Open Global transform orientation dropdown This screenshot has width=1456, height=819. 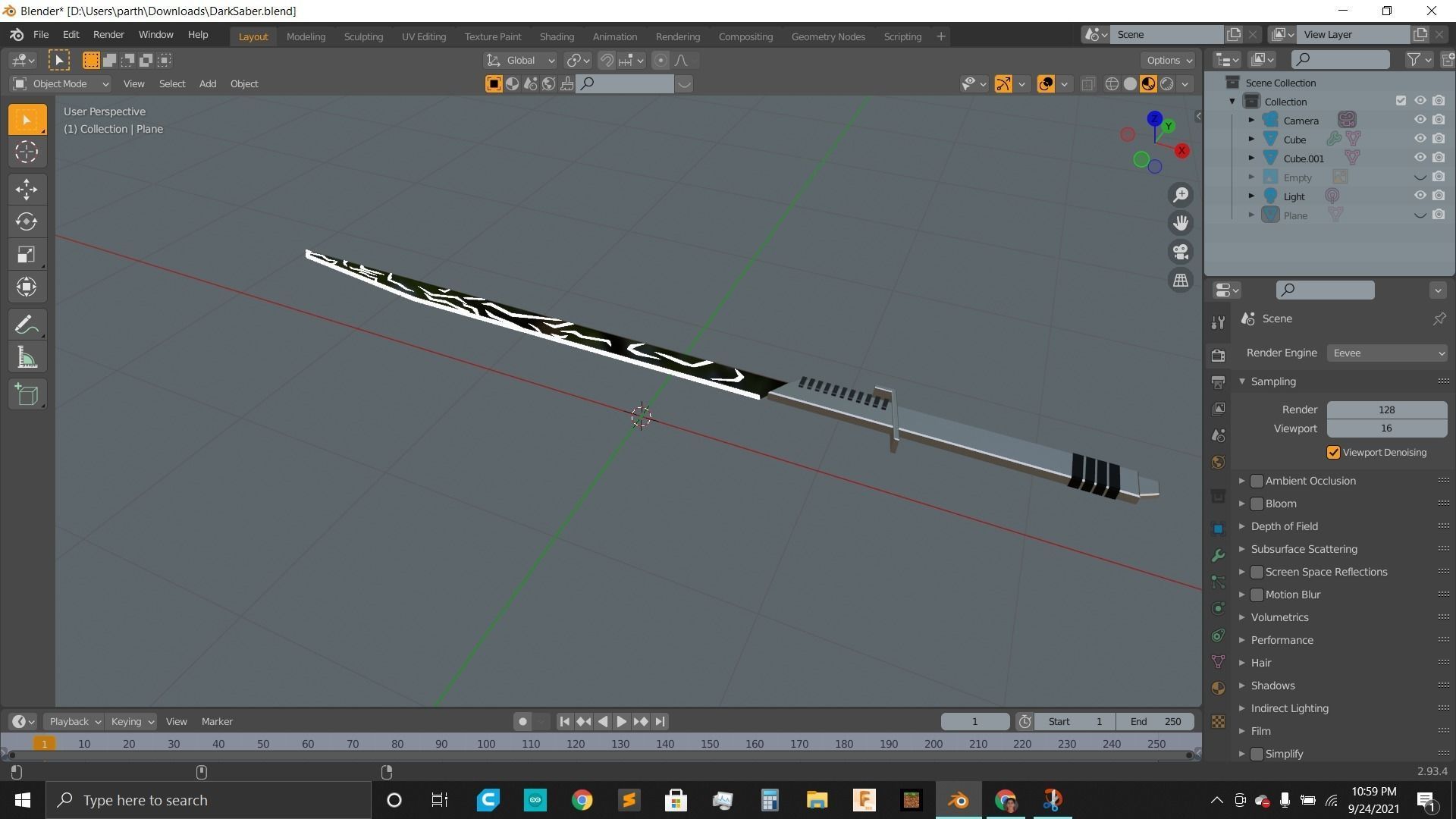tap(521, 61)
